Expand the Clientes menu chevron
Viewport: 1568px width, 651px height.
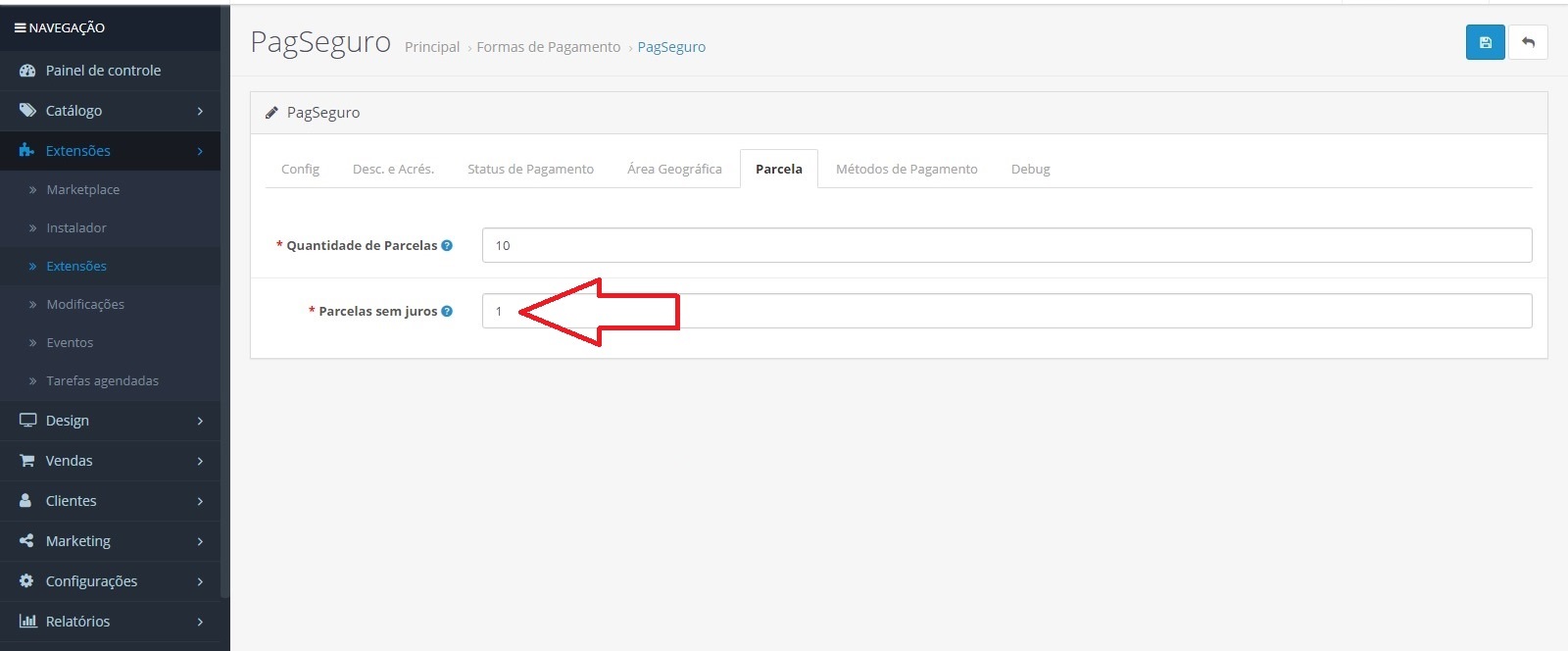200,501
